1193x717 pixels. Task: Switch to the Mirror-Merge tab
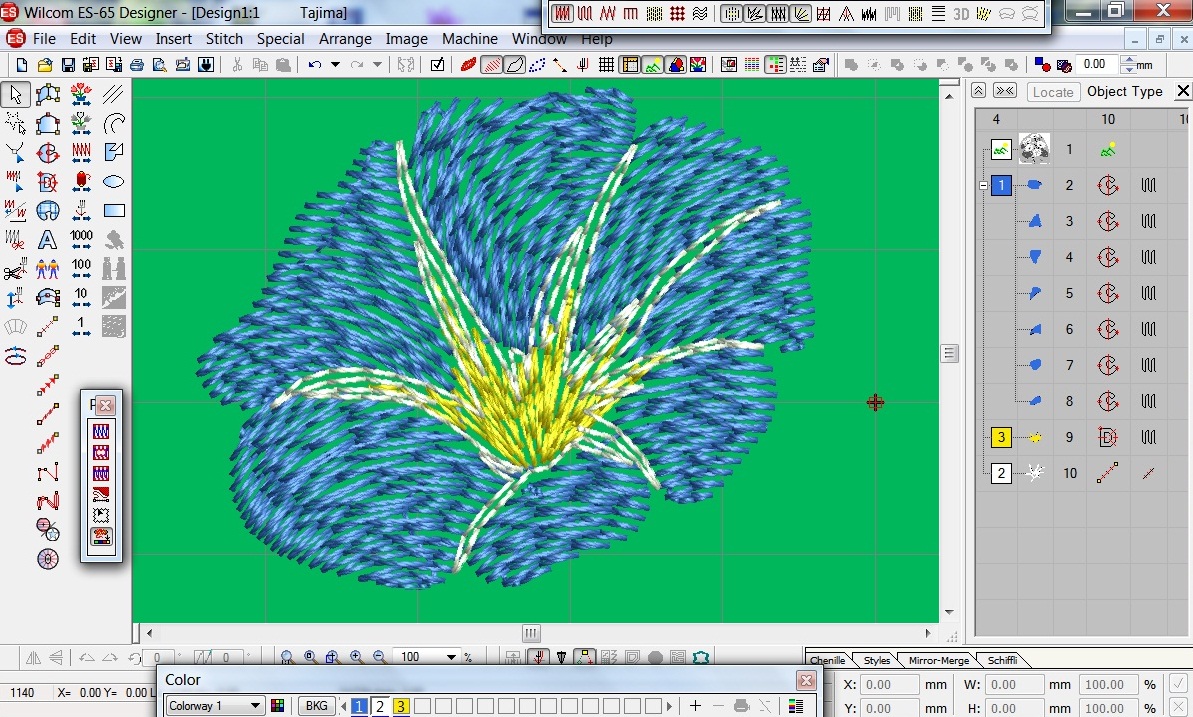pyautogui.click(x=939, y=661)
